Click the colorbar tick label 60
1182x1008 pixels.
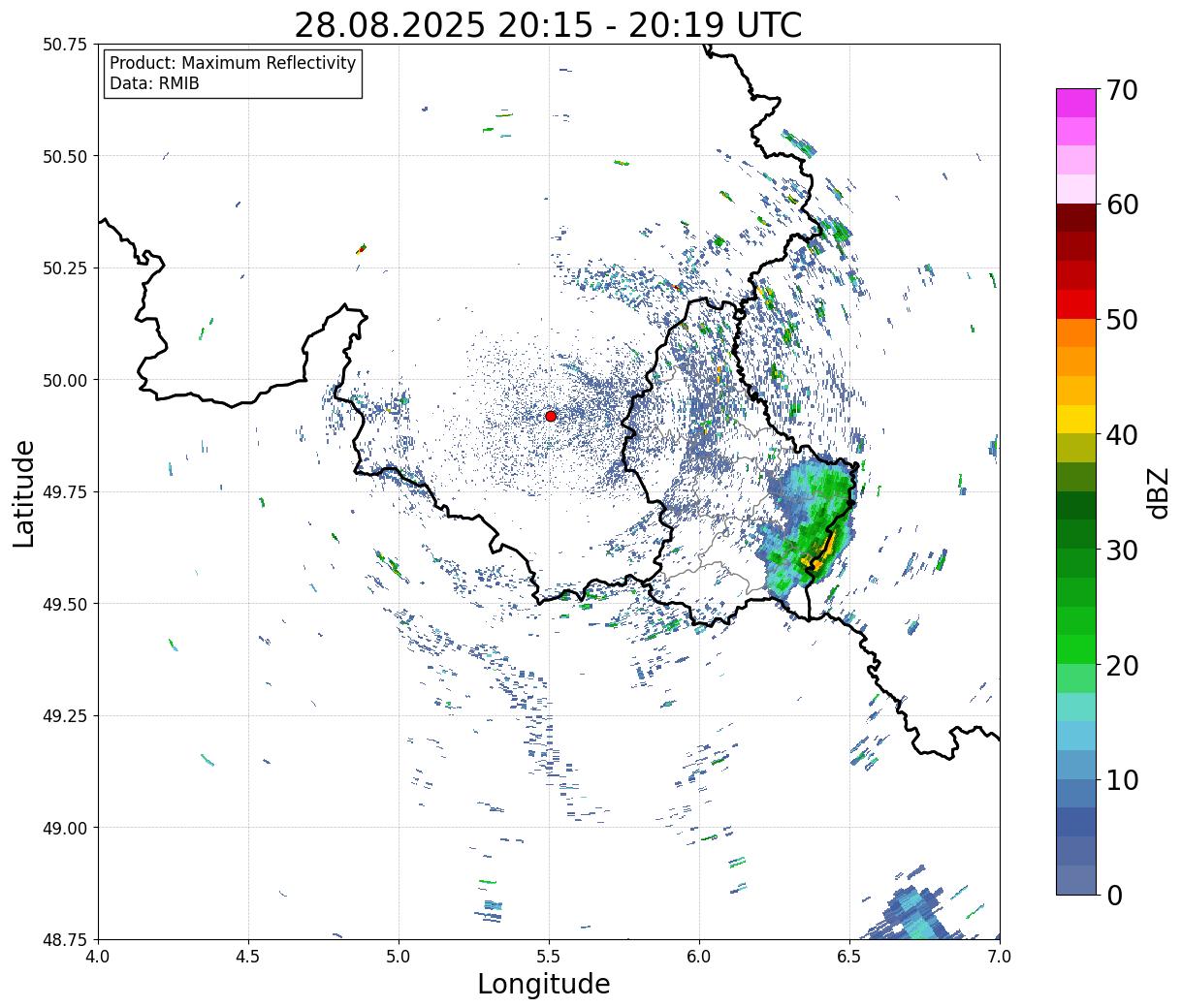[1122, 205]
